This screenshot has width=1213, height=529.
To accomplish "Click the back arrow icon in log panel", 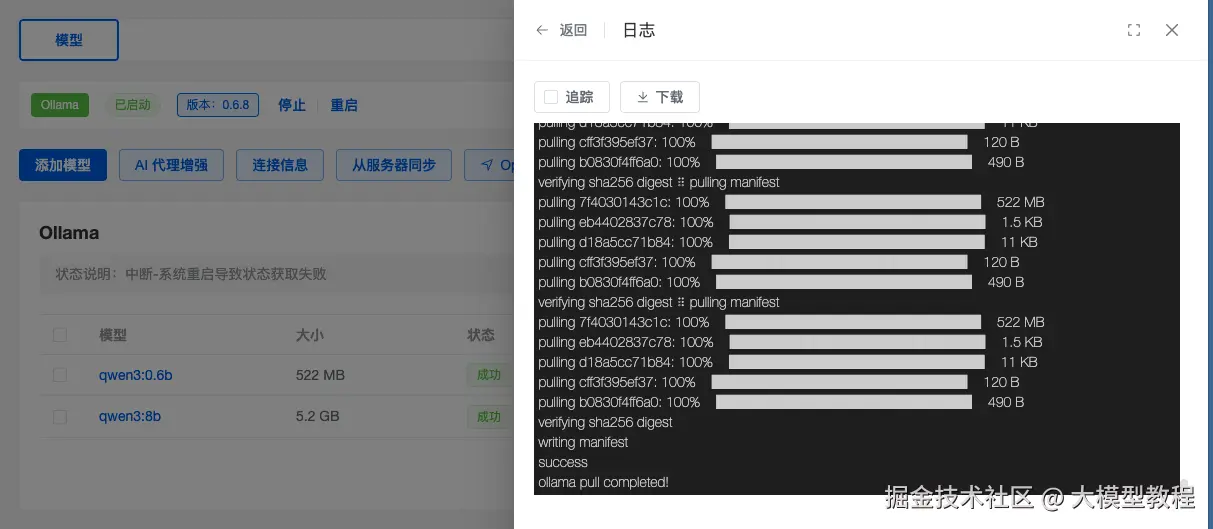I will [542, 30].
